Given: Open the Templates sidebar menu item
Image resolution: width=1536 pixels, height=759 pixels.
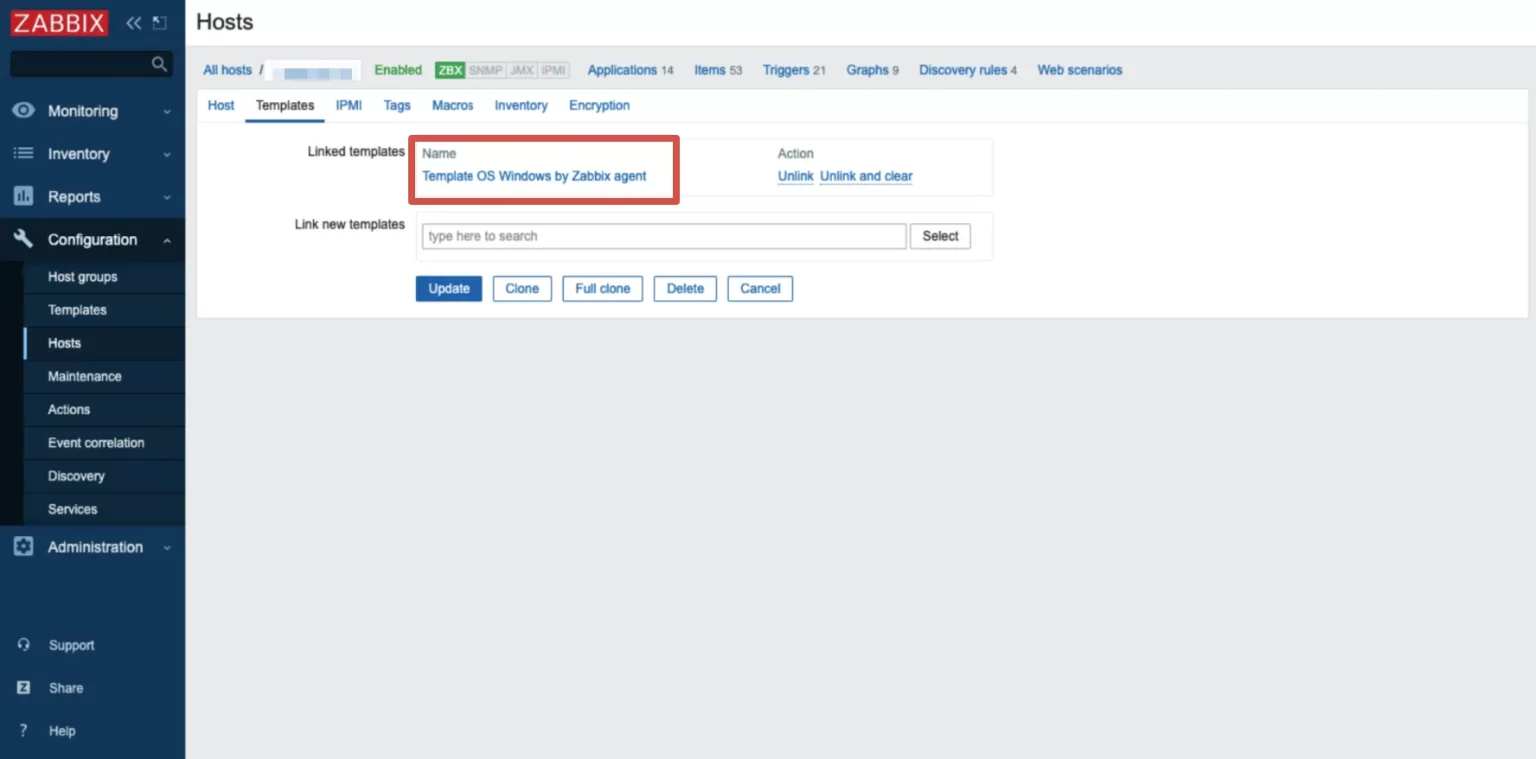Looking at the screenshot, I should [x=77, y=310].
